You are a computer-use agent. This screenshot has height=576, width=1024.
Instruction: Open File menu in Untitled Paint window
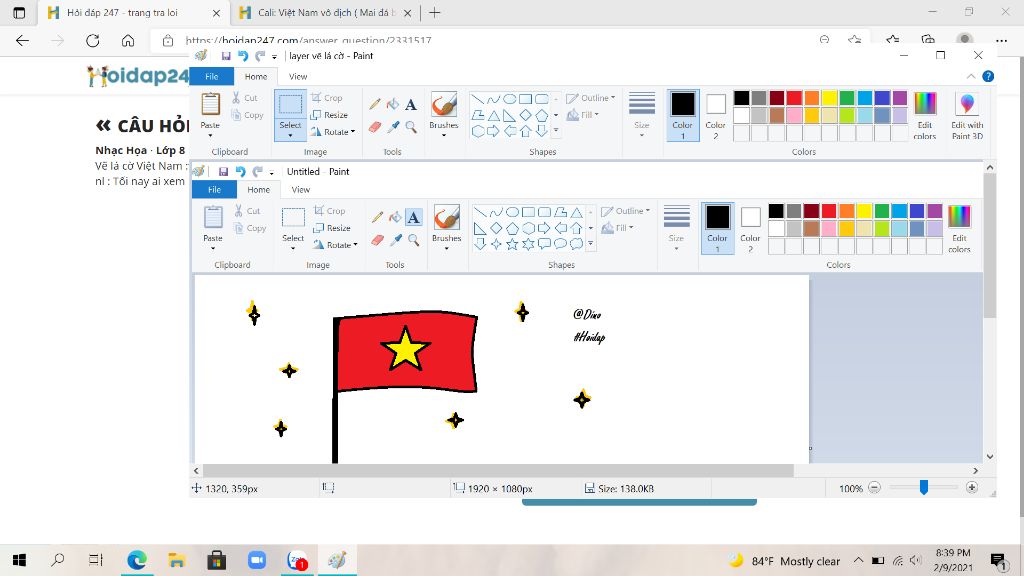(214, 189)
